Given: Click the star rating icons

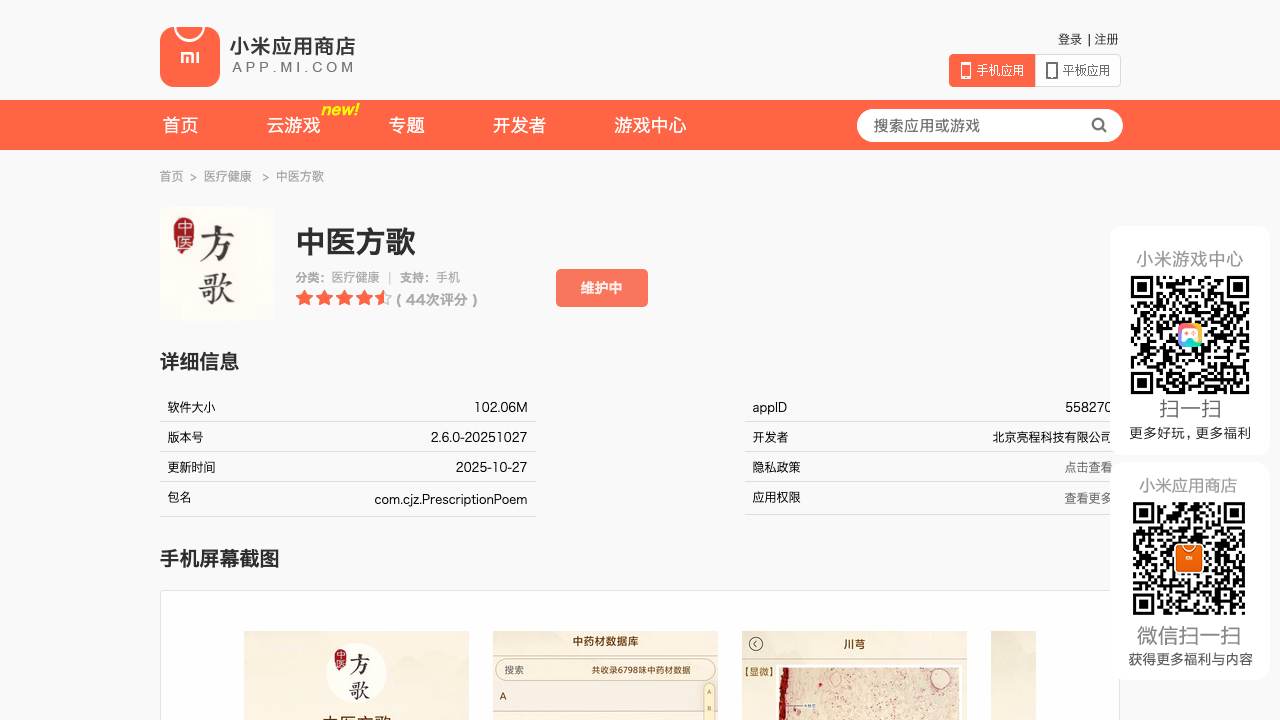Looking at the screenshot, I should (x=343, y=298).
